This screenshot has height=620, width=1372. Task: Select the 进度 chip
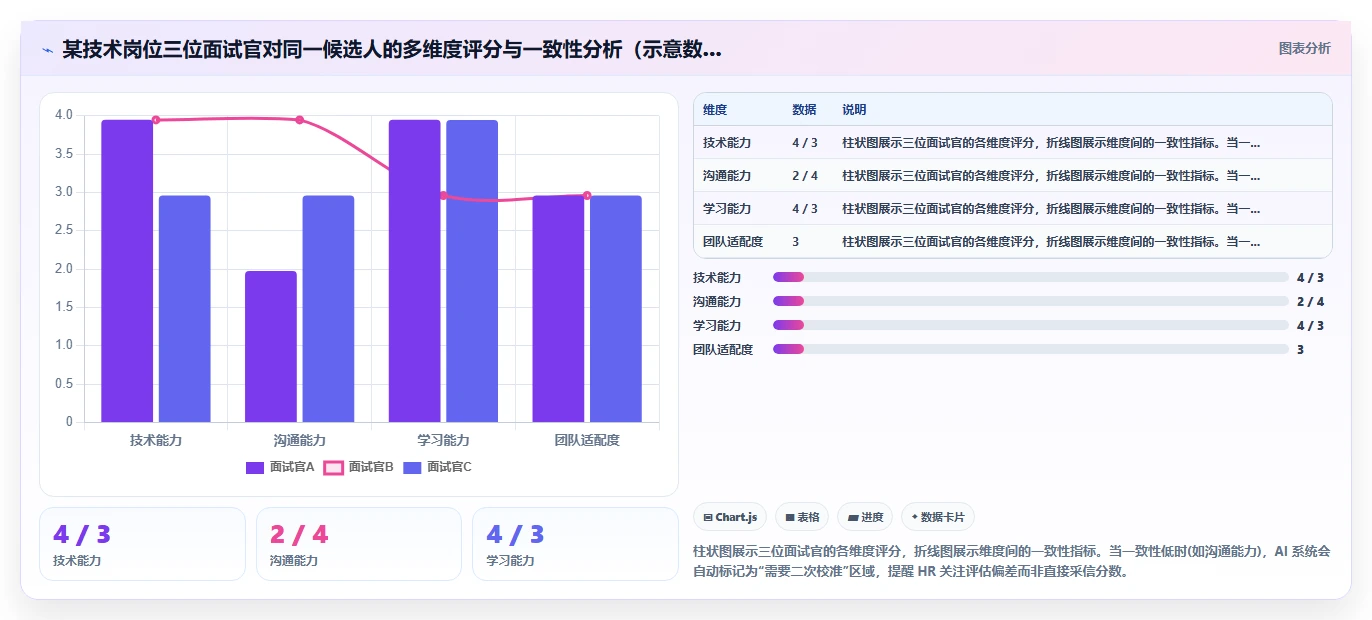tap(865, 517)
